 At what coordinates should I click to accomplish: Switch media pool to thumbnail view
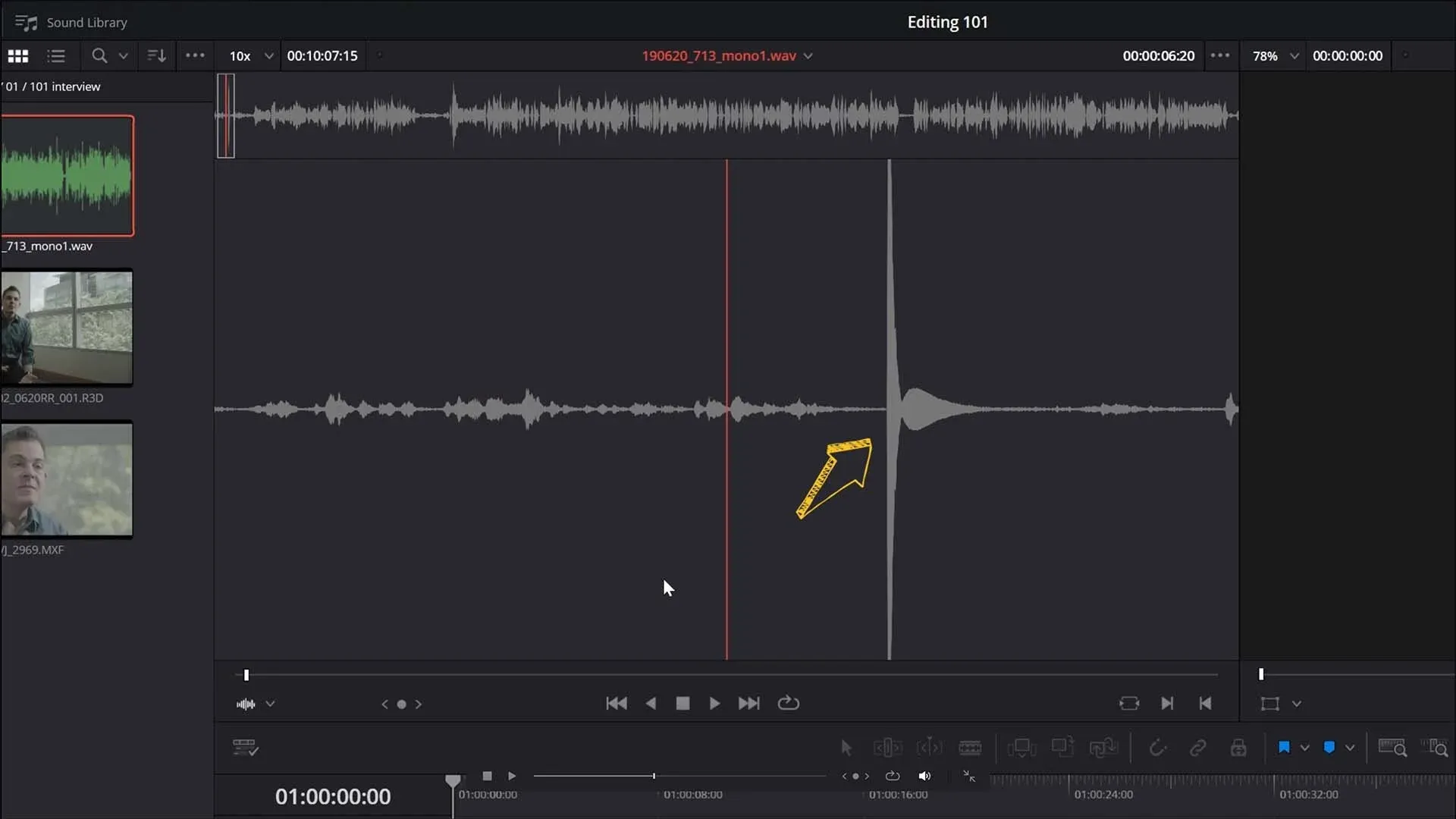point(18,56)
